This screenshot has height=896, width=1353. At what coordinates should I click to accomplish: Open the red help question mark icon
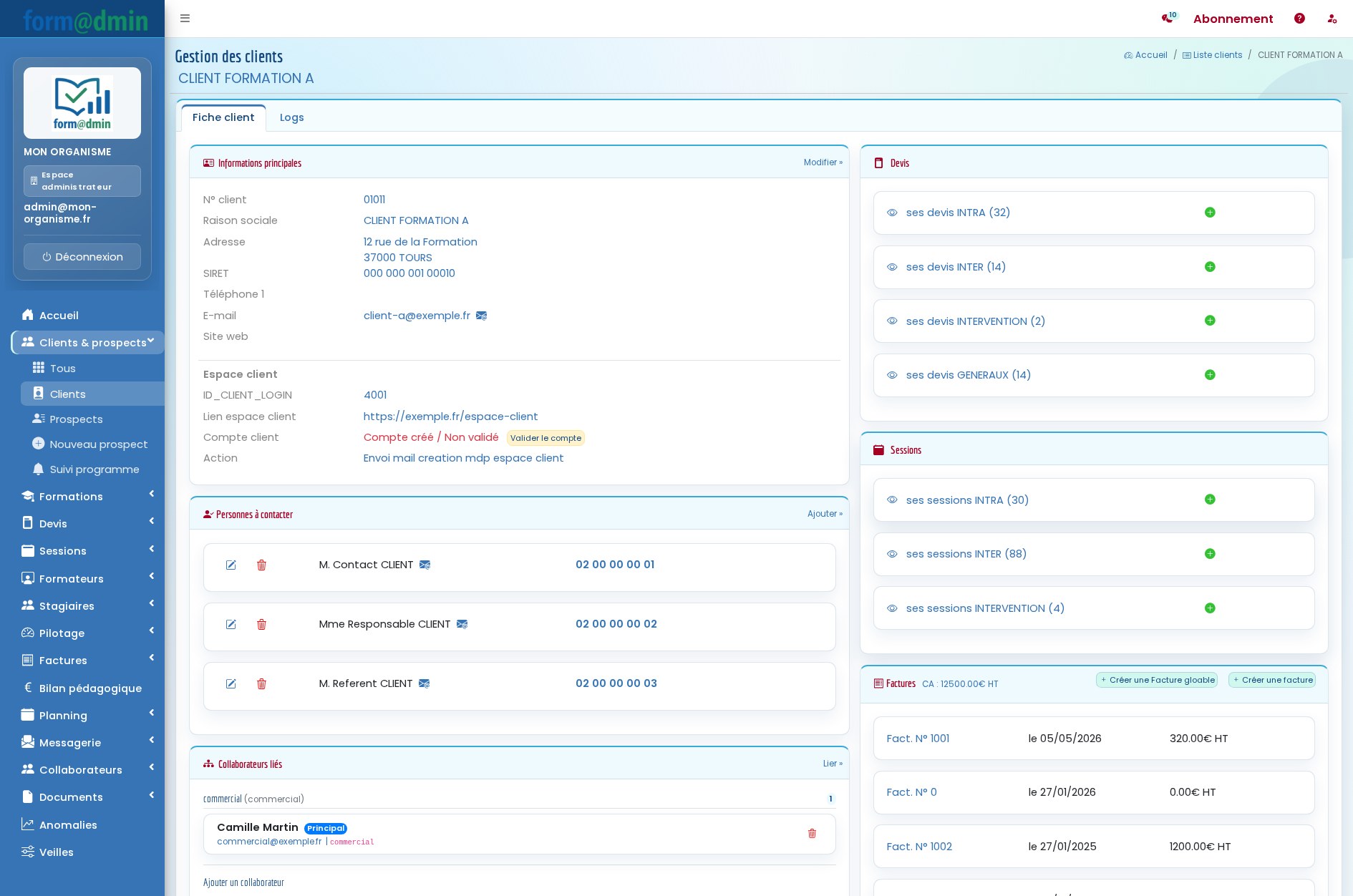coord(1299,19)
